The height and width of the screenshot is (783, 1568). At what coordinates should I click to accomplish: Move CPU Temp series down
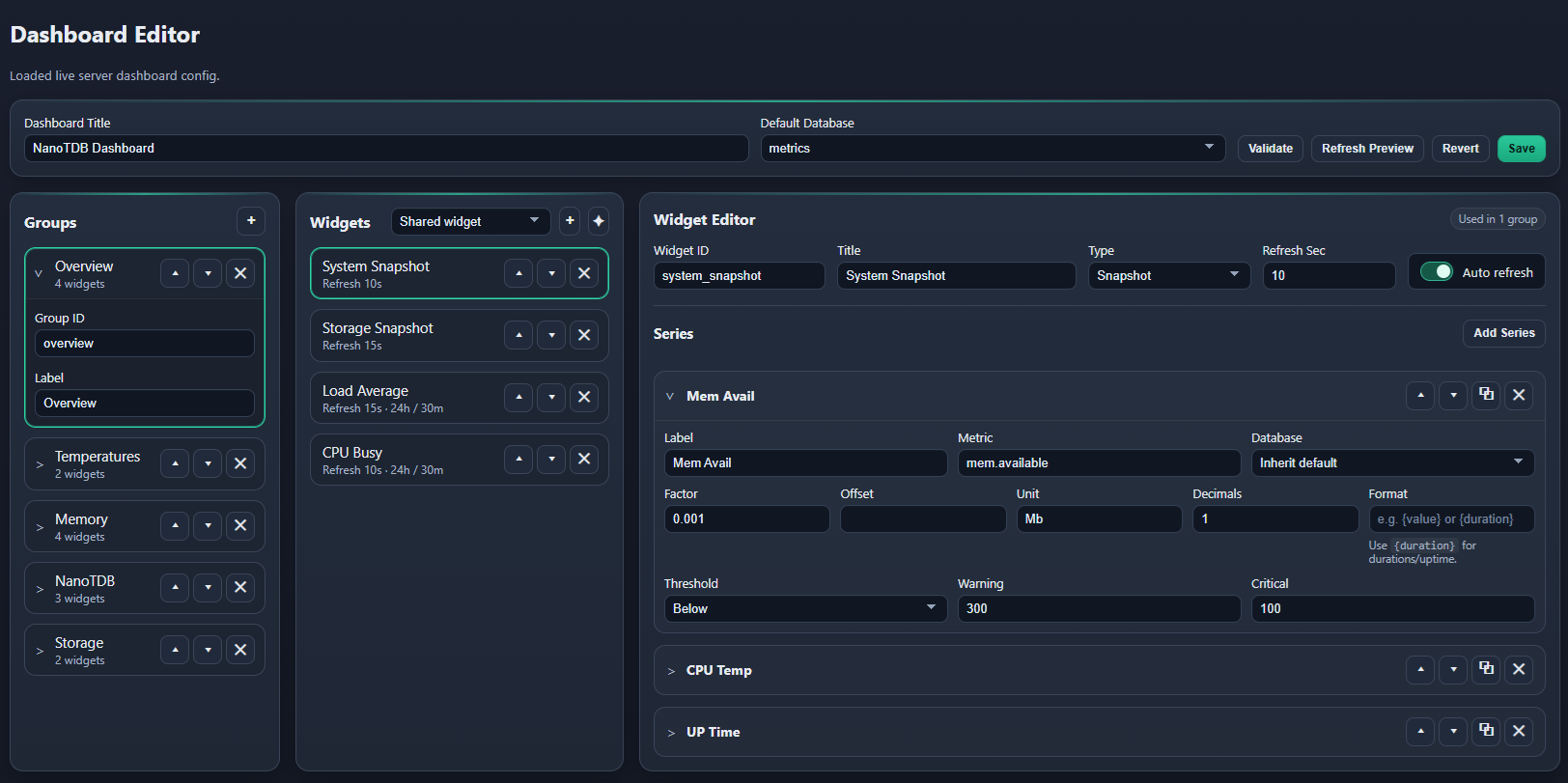(1453, 669)
